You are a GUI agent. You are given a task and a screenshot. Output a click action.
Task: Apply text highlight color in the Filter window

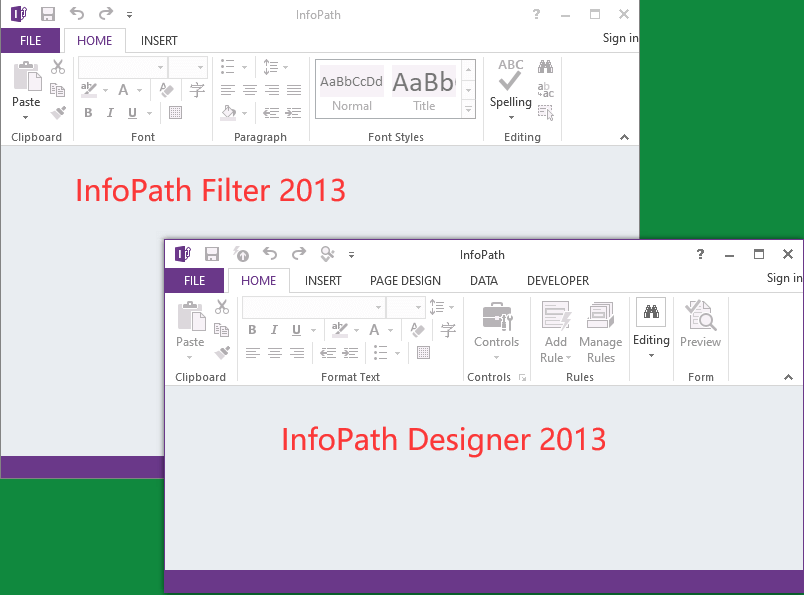tap(89, 90)
